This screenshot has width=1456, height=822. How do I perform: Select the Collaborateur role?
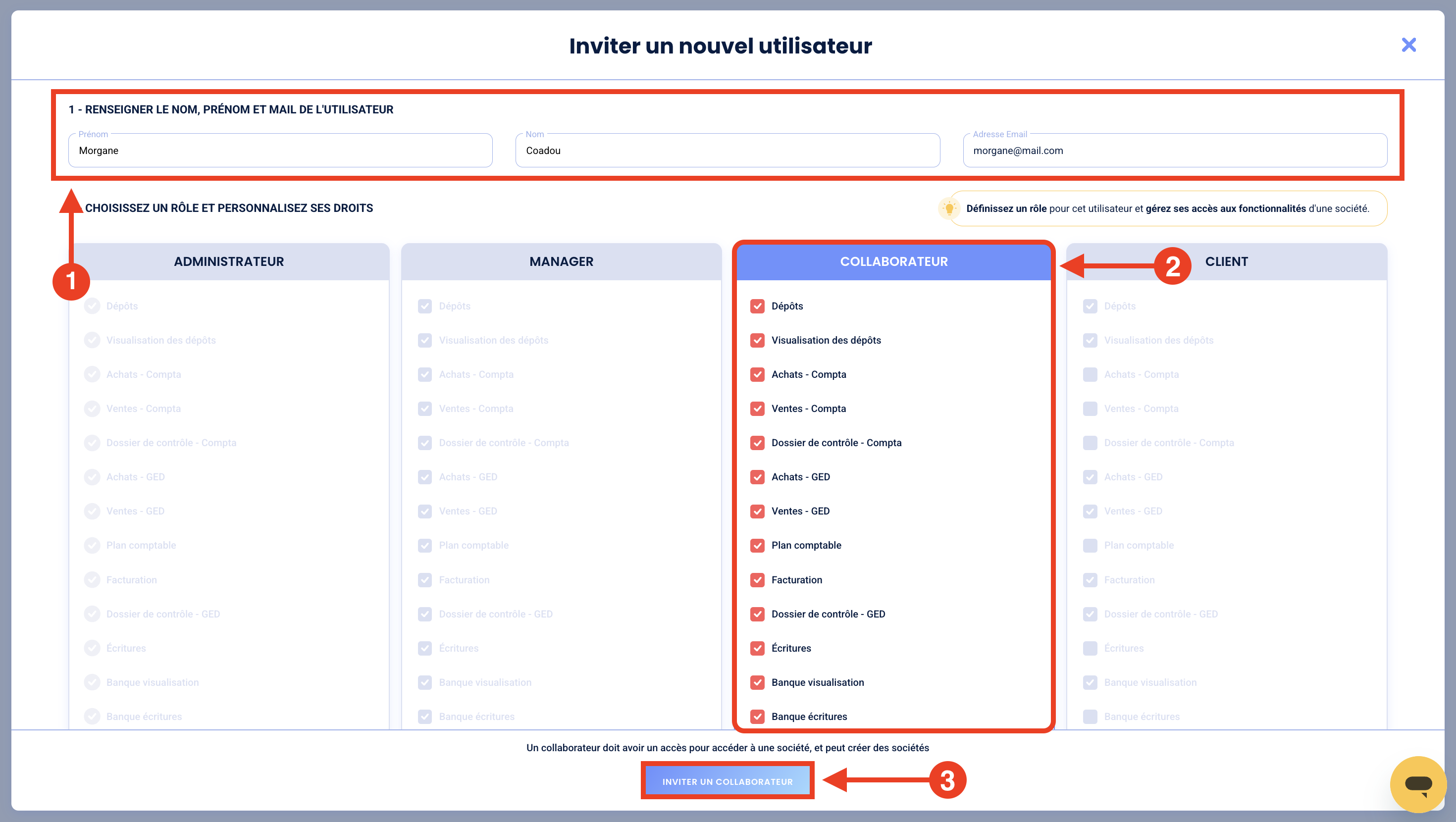point(893,262)
